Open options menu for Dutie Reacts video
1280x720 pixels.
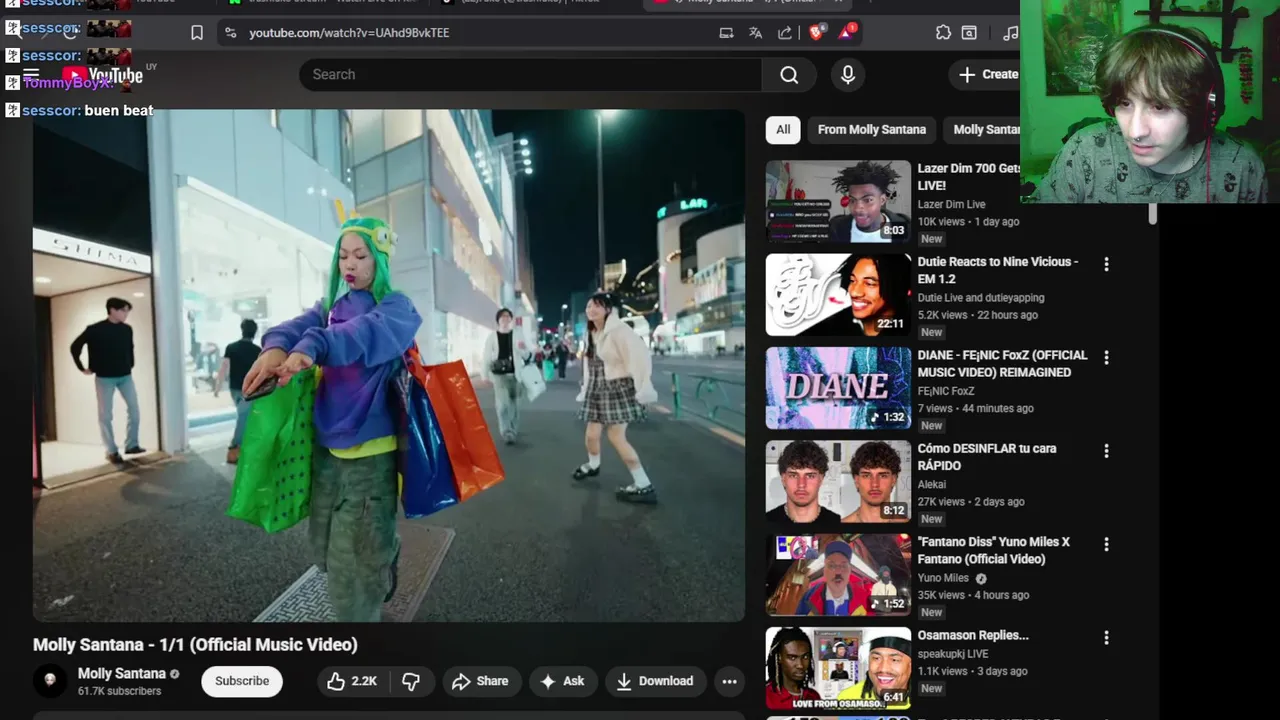click(x=1106, y=264)
